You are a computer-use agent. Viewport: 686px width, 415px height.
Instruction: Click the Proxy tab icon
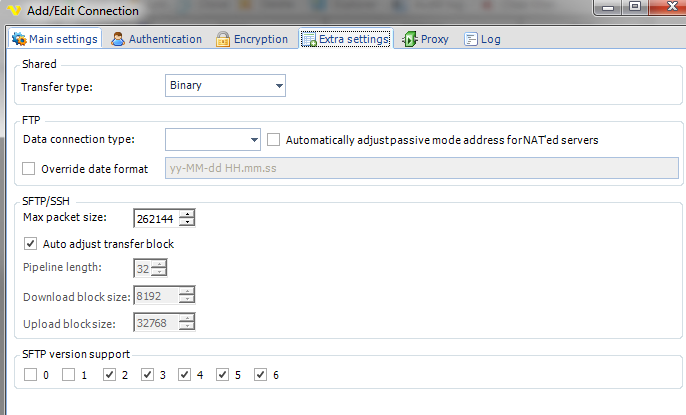410,40
